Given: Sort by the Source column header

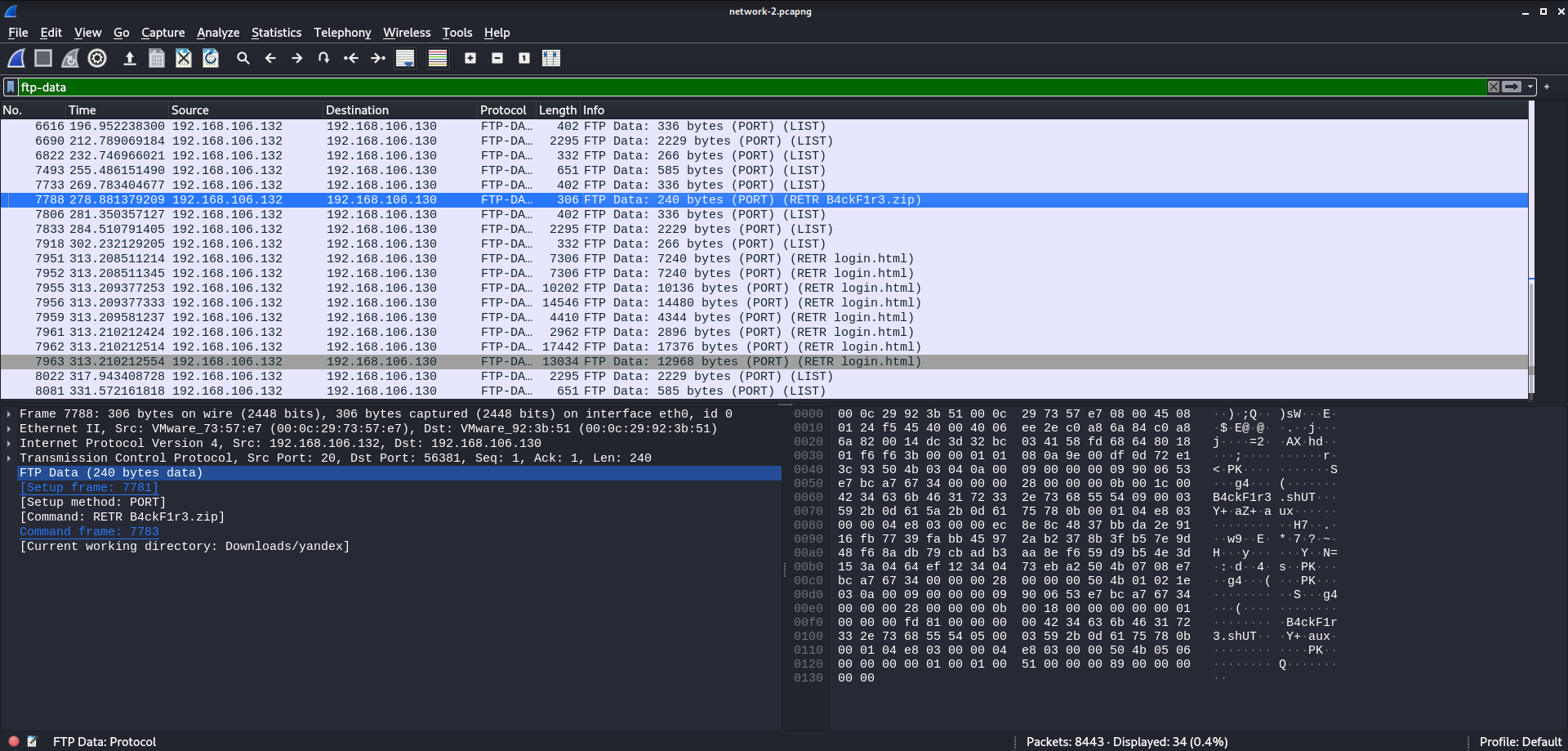Looking at the screenshot, I should point(245,110).
